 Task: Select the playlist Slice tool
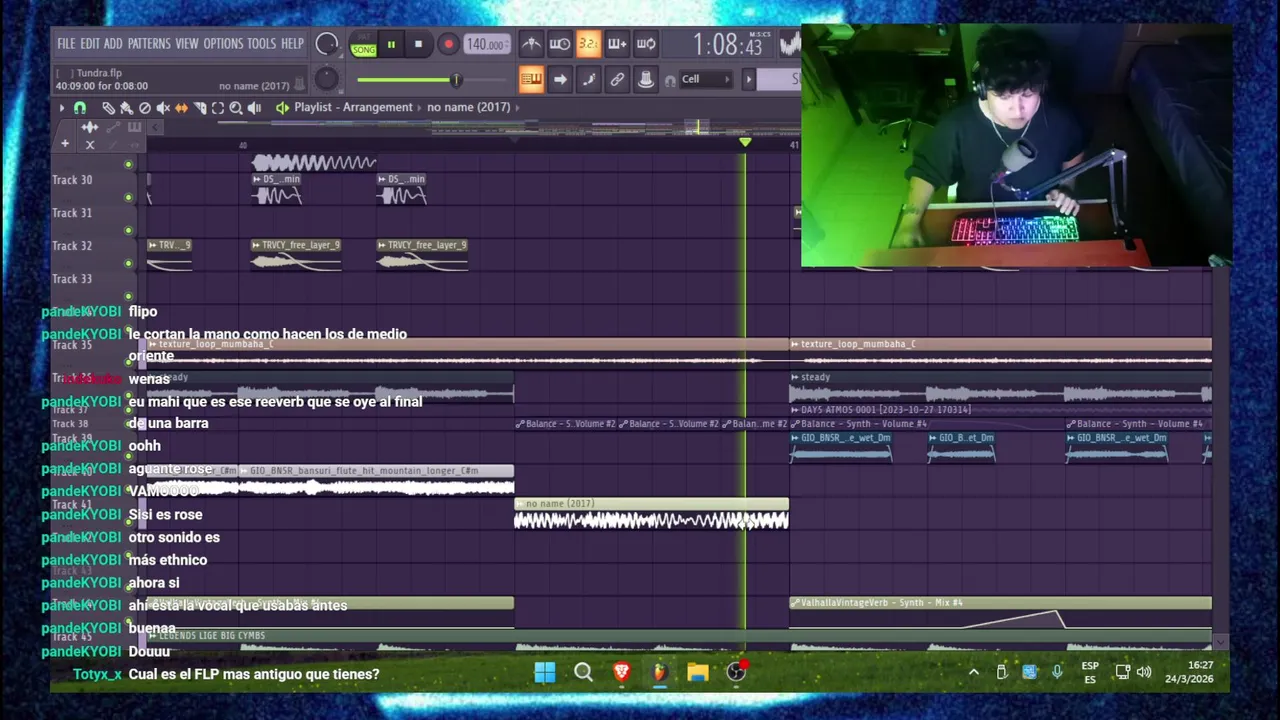(x=199, y=108)
